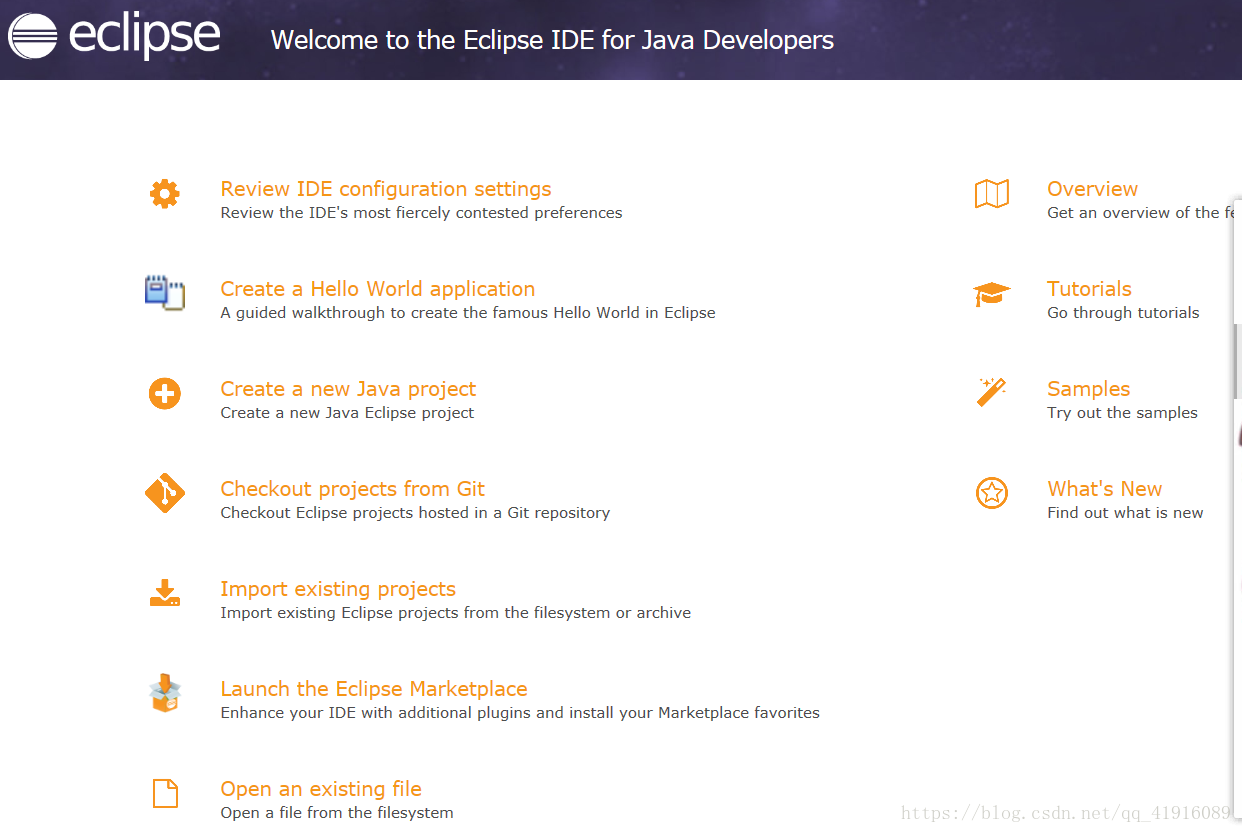Click the Marketplace box icon
1242x833 pixels.
click(165, 693)
